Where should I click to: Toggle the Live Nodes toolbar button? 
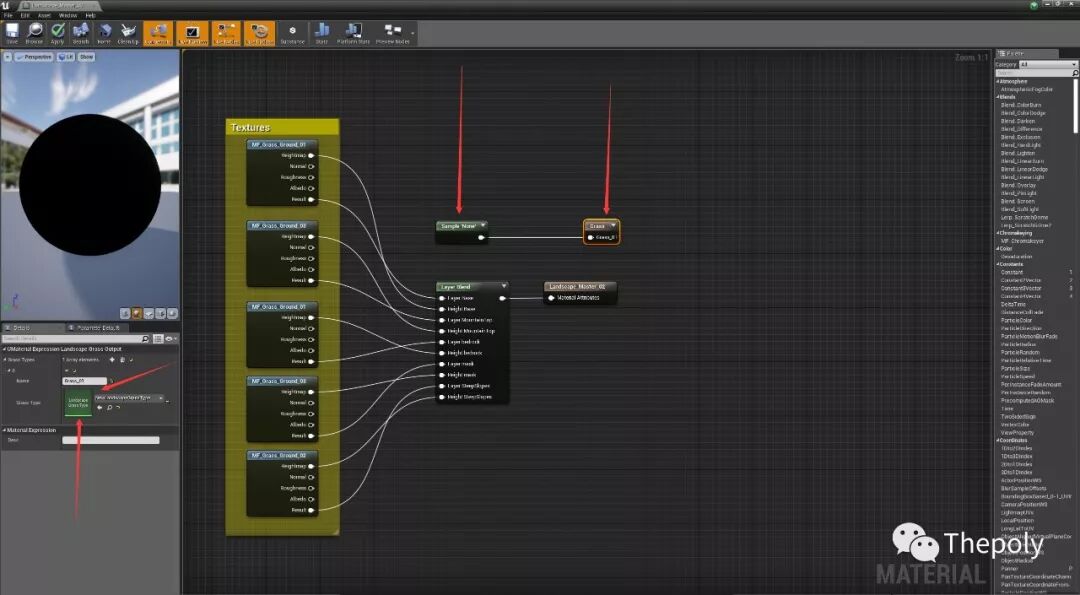pos(226,33)
